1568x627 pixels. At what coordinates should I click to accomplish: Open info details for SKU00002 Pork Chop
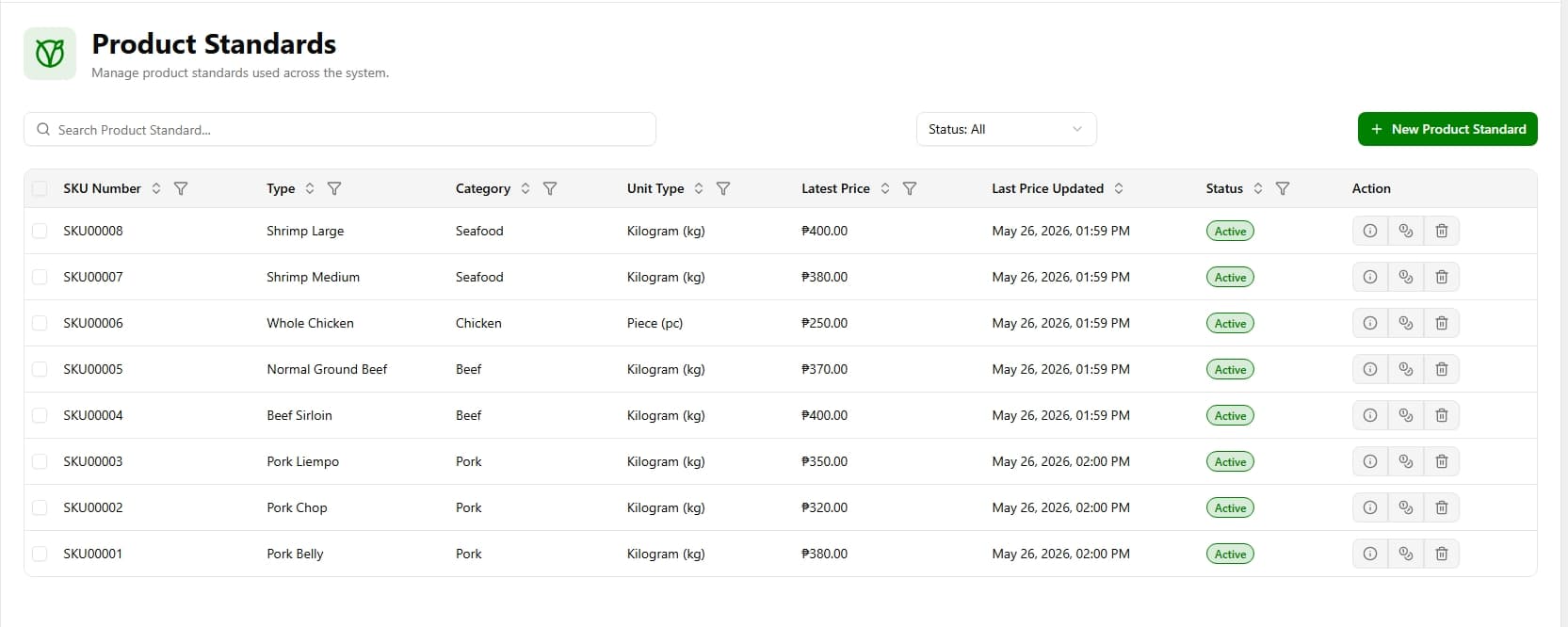[x=1370, y=507]
